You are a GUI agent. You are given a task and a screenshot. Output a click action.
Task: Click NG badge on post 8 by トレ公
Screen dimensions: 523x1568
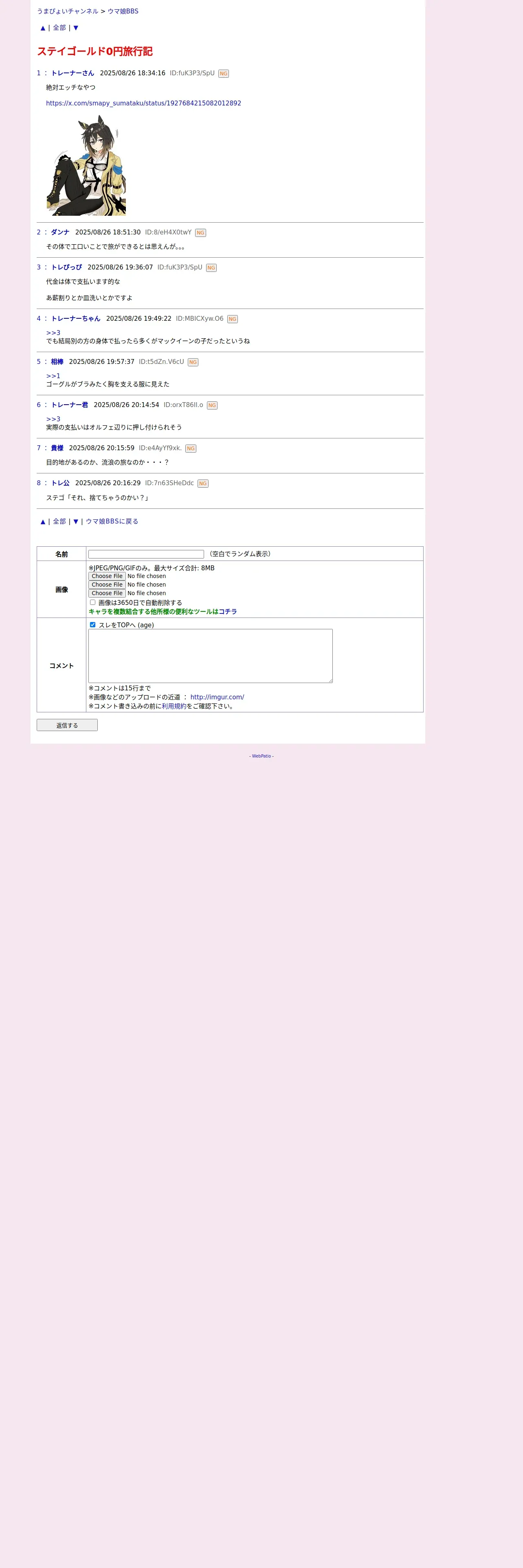pyautogui.click(x=203, y=484)
